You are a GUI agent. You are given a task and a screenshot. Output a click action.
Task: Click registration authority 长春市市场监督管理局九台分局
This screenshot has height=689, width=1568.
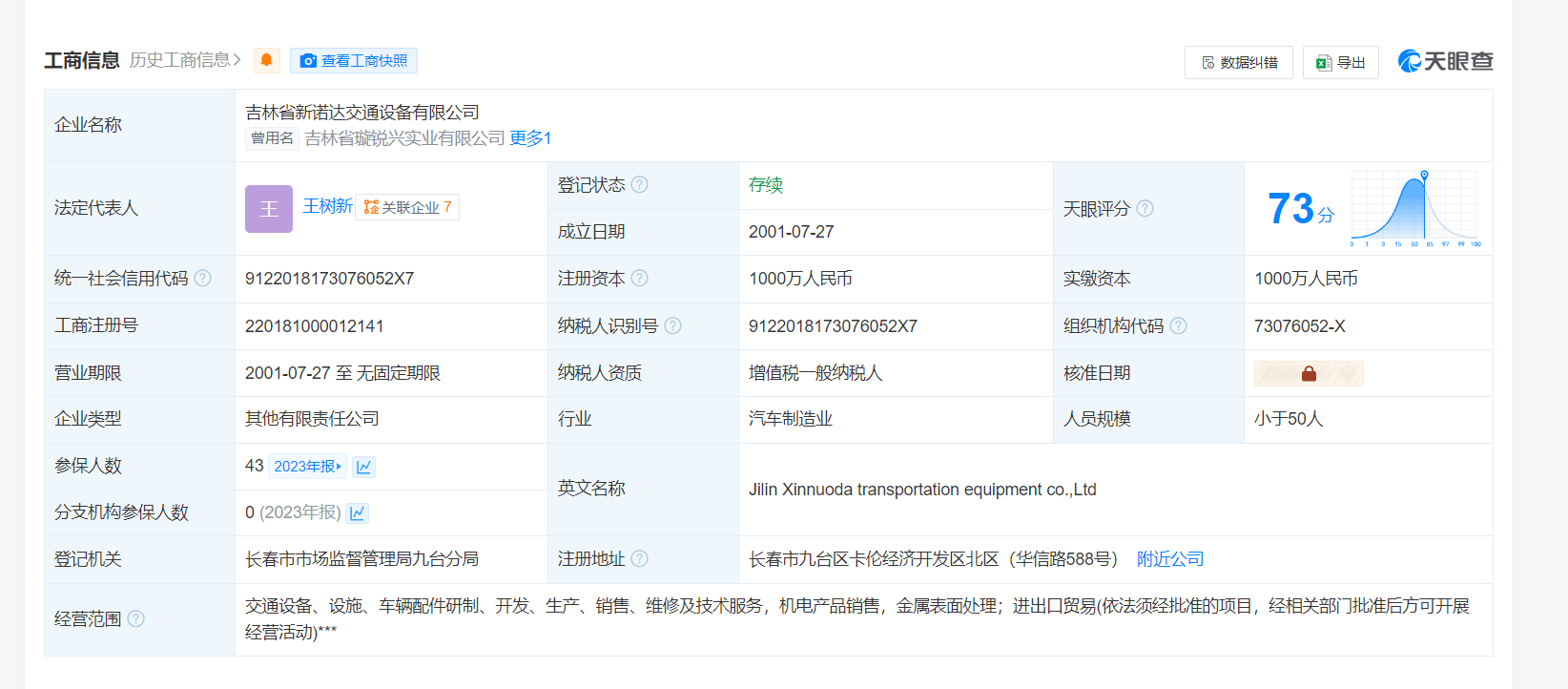(361, 559)
